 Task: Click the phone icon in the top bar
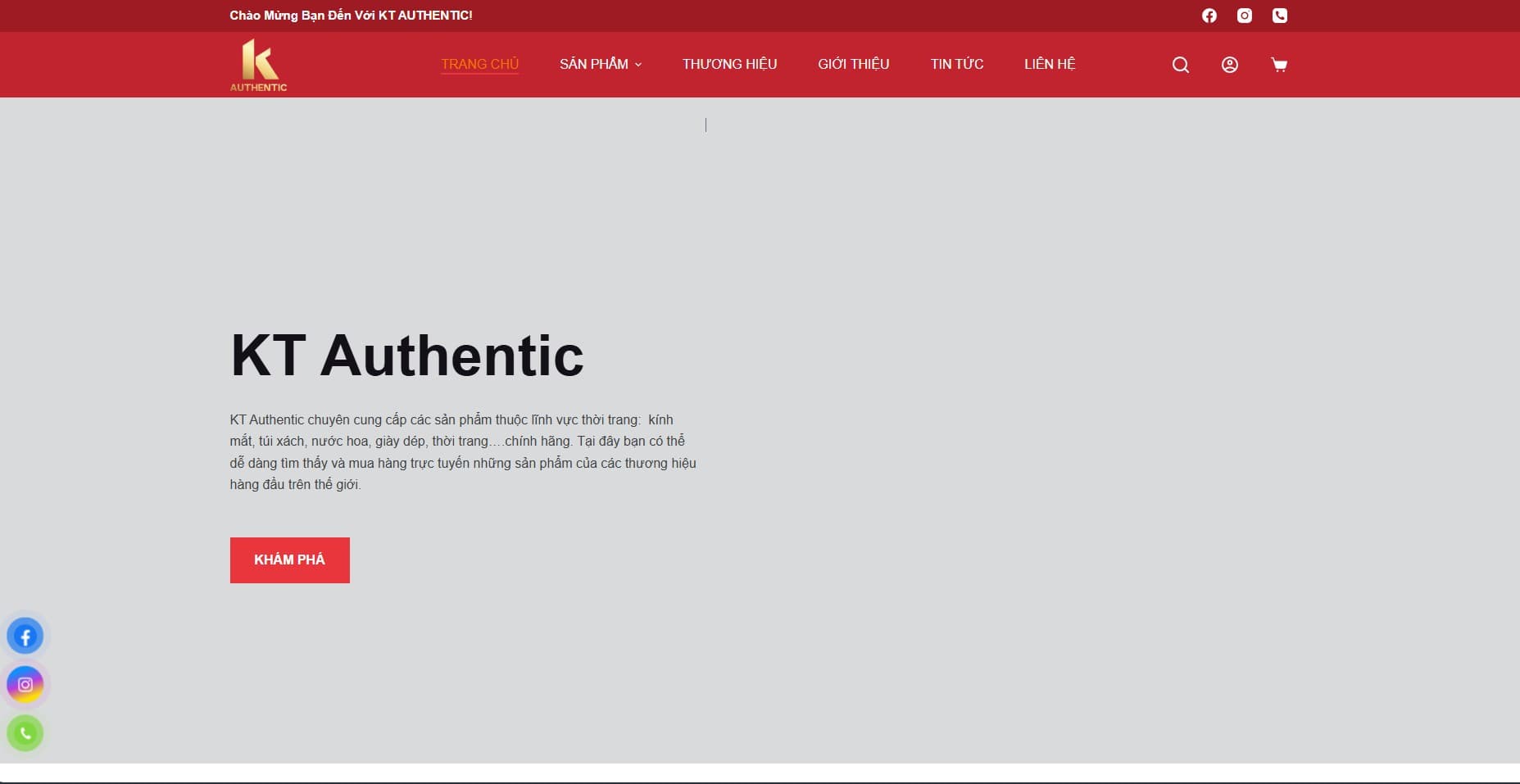pyautogui.click(x=1279, y=16)
